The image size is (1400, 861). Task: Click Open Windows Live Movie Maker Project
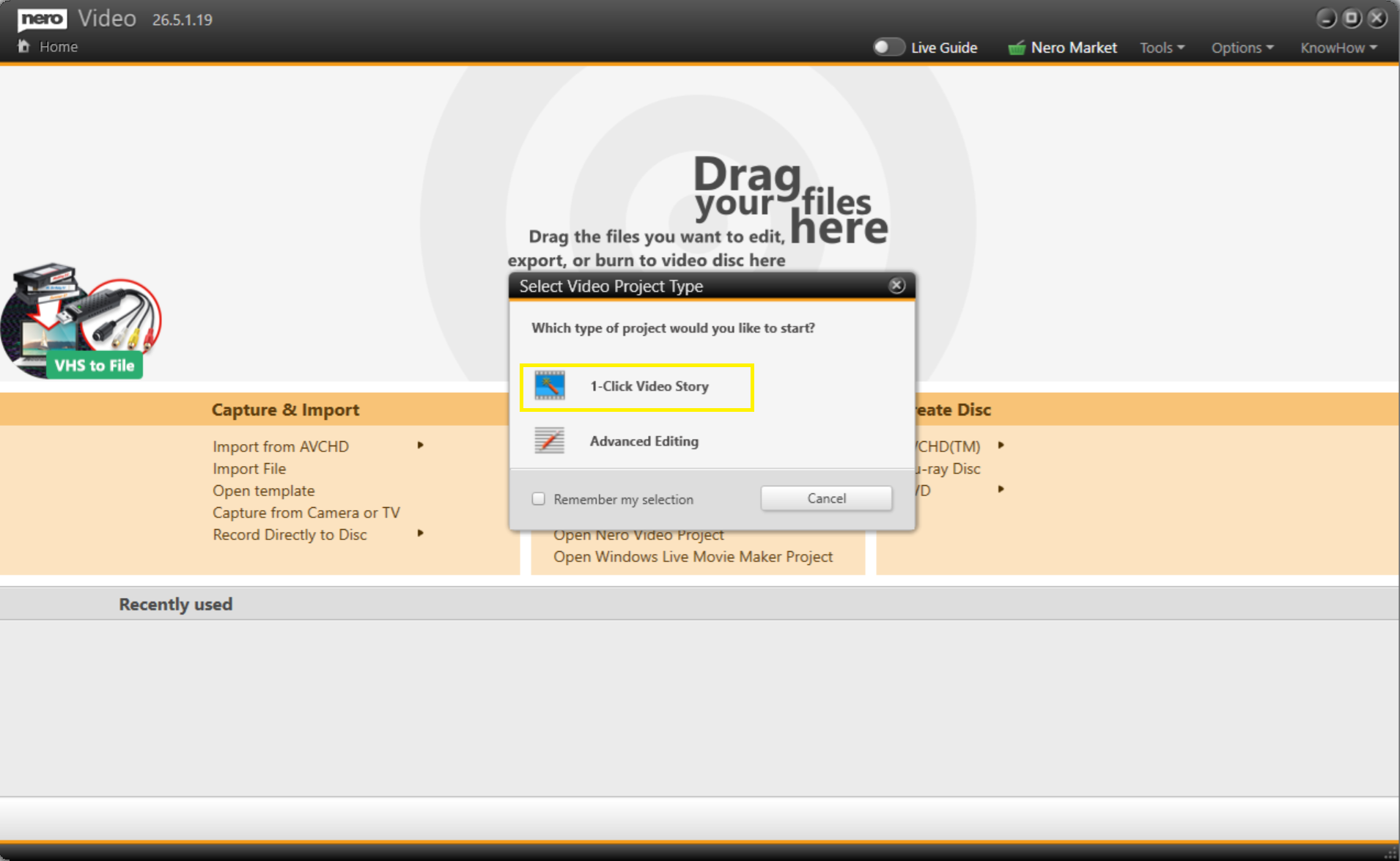click(693, 556)
